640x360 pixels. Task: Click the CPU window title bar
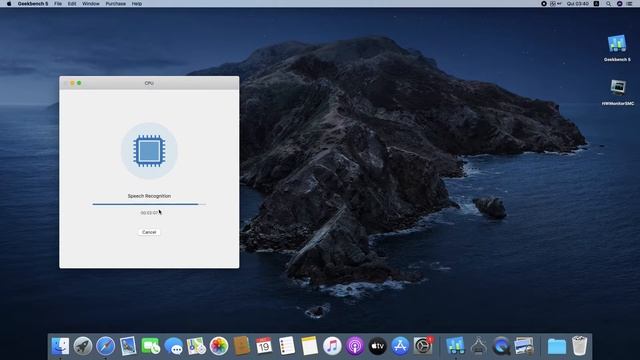tap(149, 83)
